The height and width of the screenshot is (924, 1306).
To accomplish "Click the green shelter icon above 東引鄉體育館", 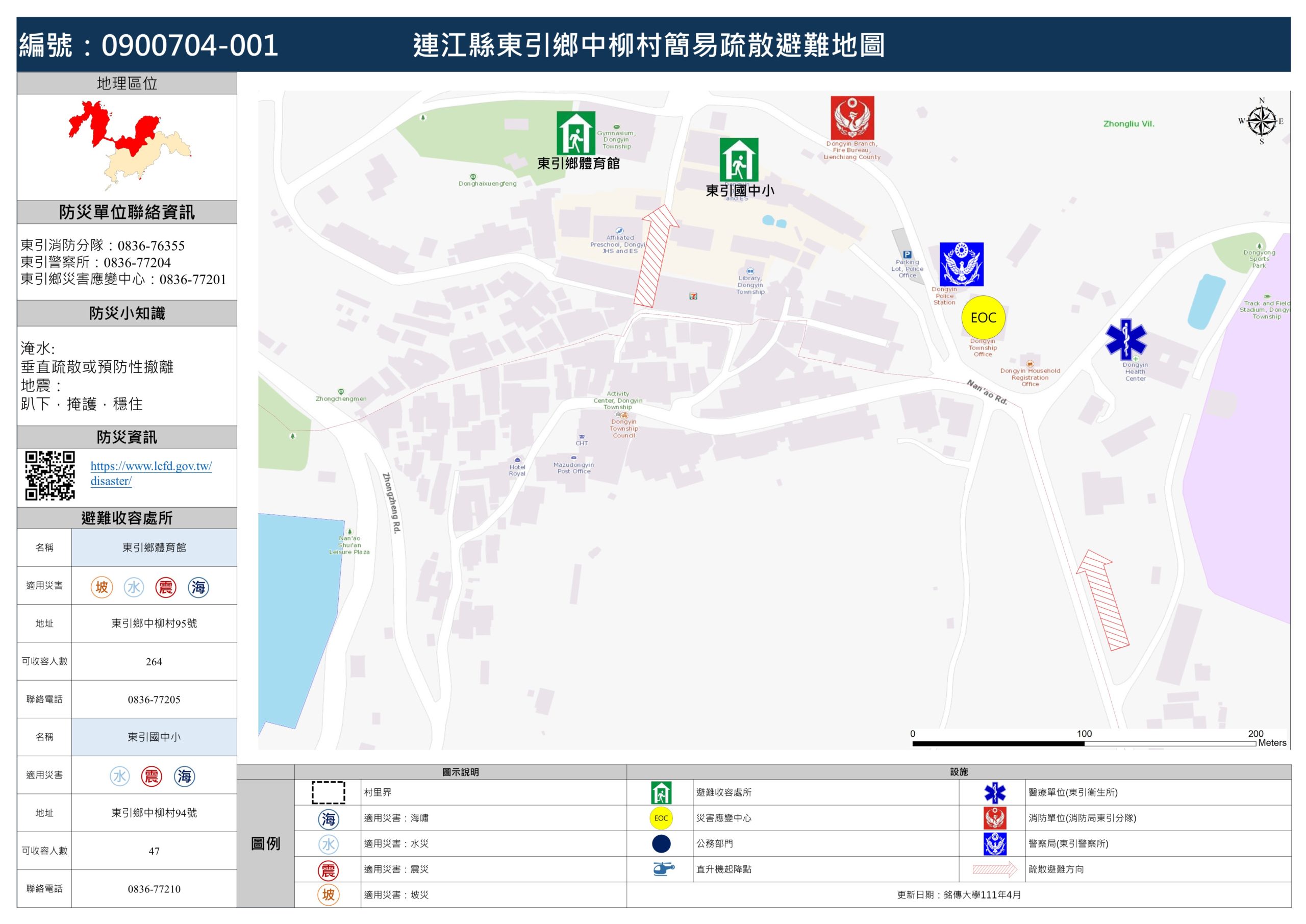I will (x=575, y=133).
